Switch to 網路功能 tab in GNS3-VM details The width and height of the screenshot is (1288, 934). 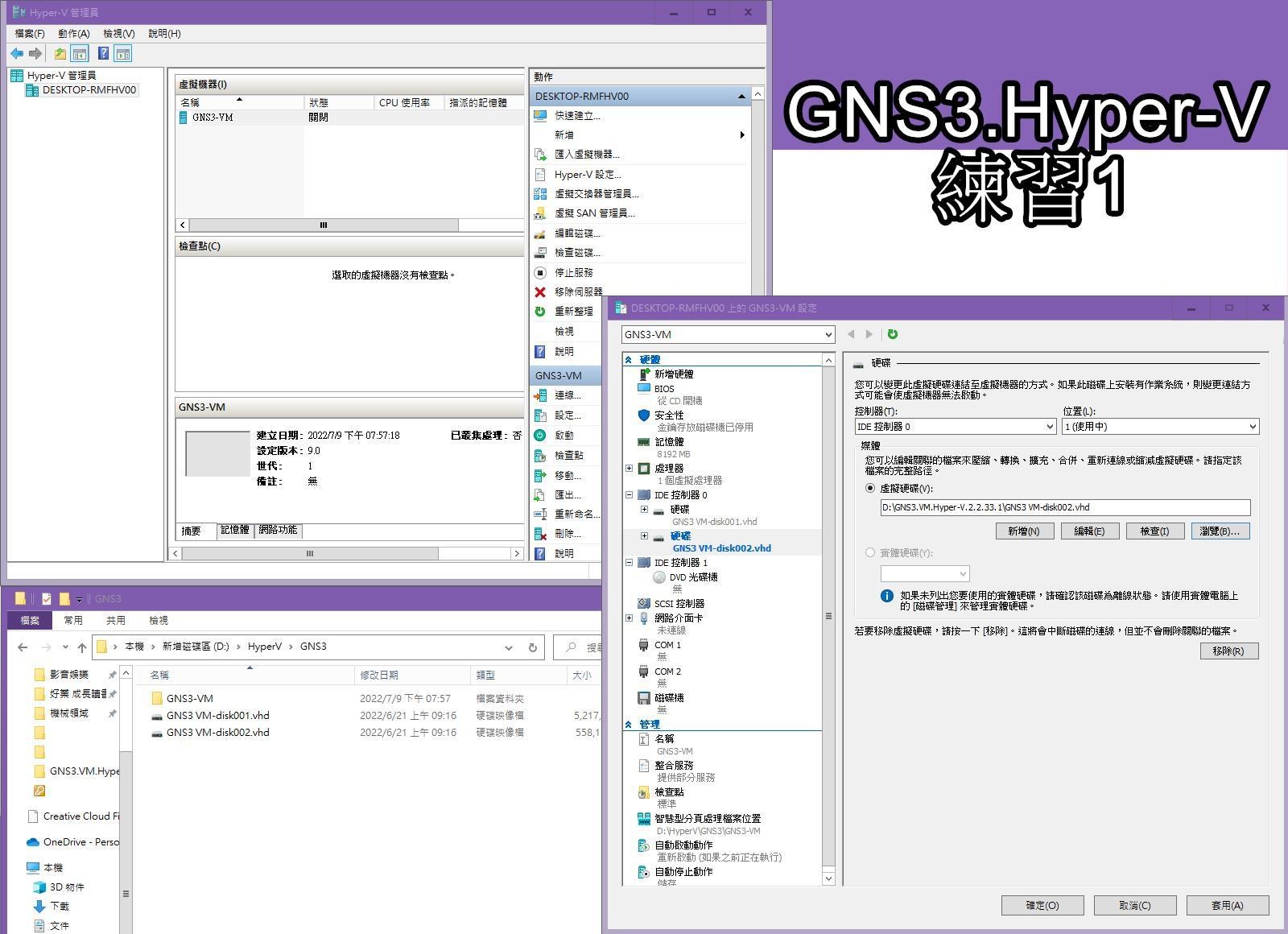(x=278, y=531)
